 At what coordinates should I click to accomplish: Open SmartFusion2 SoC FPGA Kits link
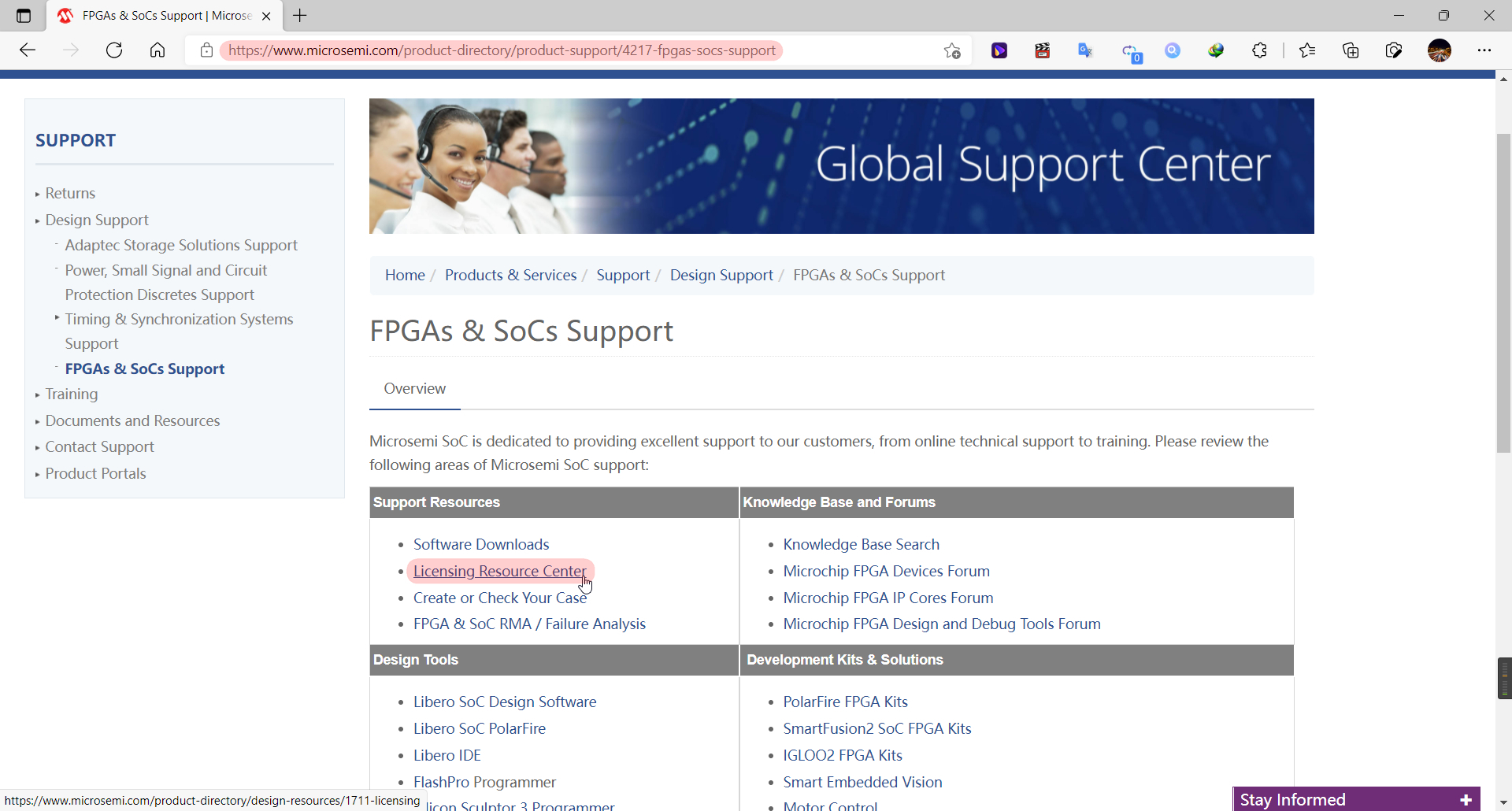[876, 728]
